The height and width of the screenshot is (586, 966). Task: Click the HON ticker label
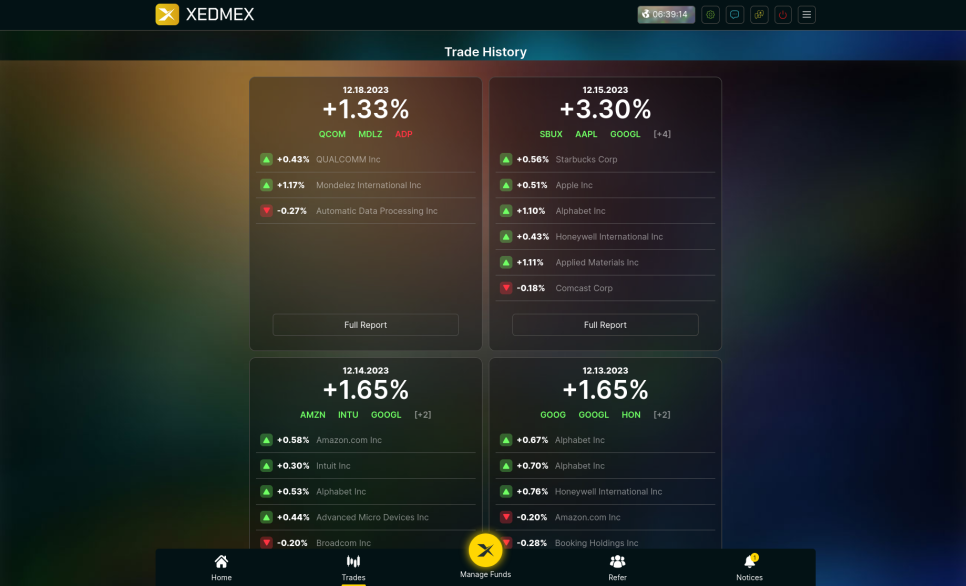coord(631,415)
